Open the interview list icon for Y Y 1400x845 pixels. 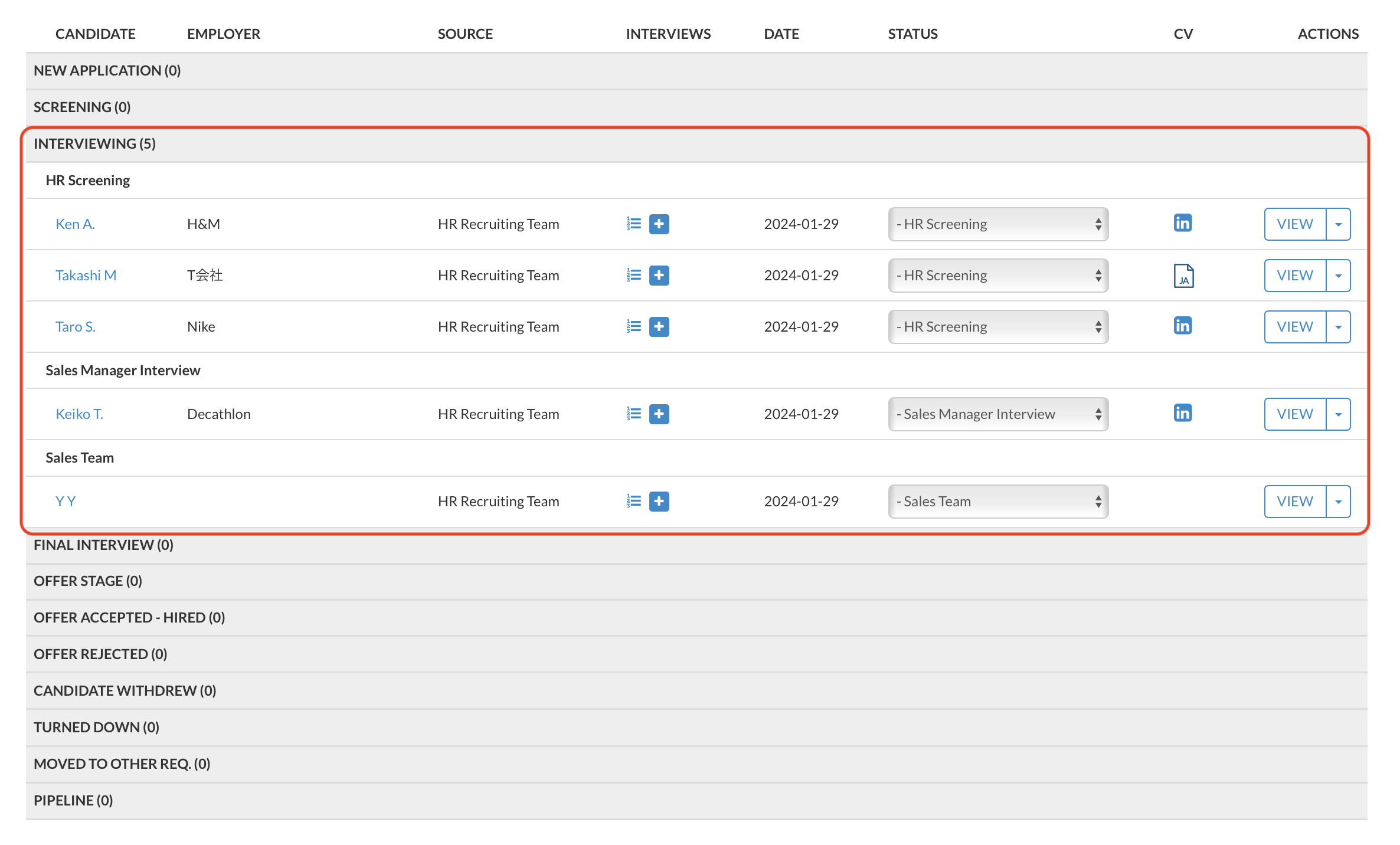(634, 501)
